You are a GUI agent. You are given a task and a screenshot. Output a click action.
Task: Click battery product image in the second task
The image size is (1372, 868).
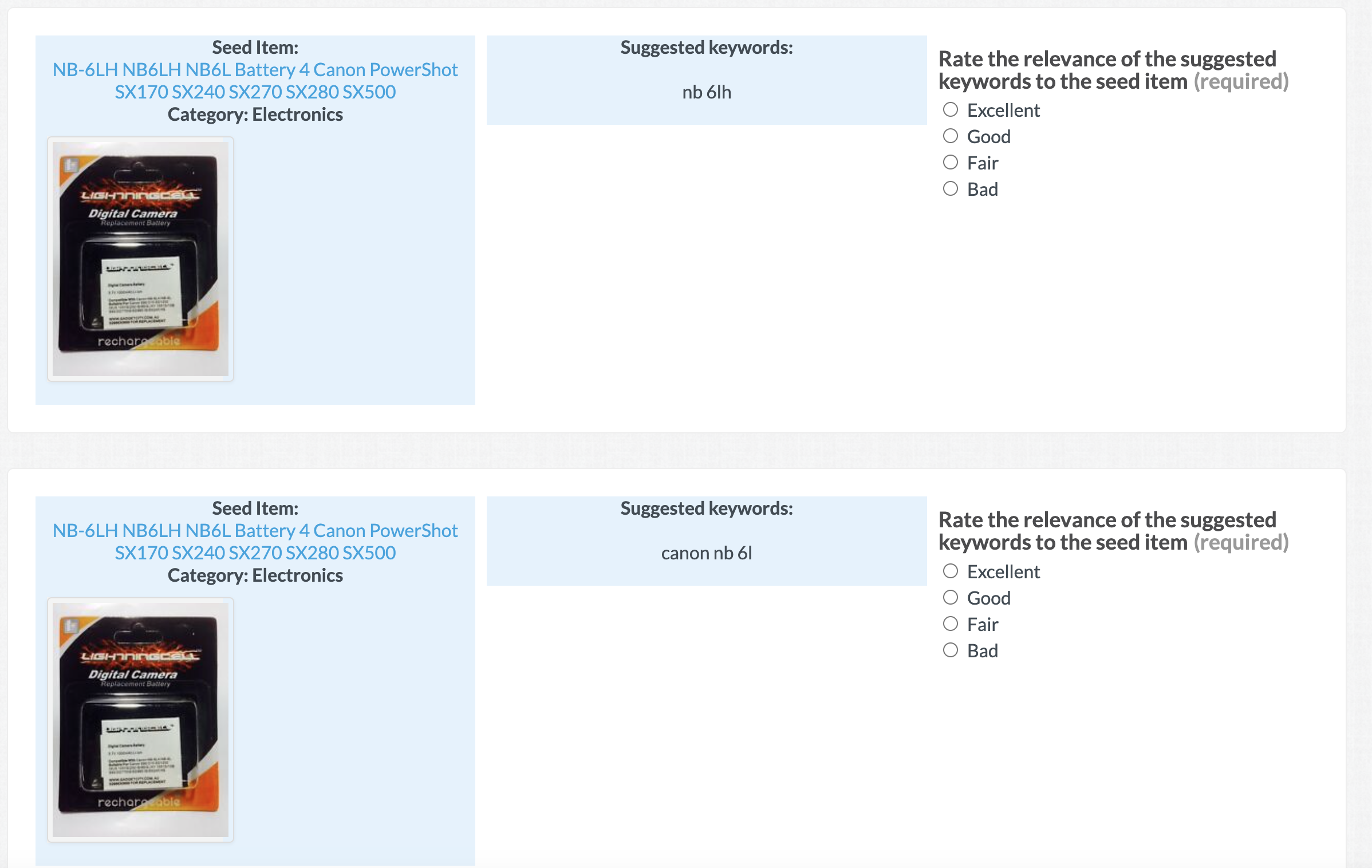pyautogui.click(x=140, y=720)
